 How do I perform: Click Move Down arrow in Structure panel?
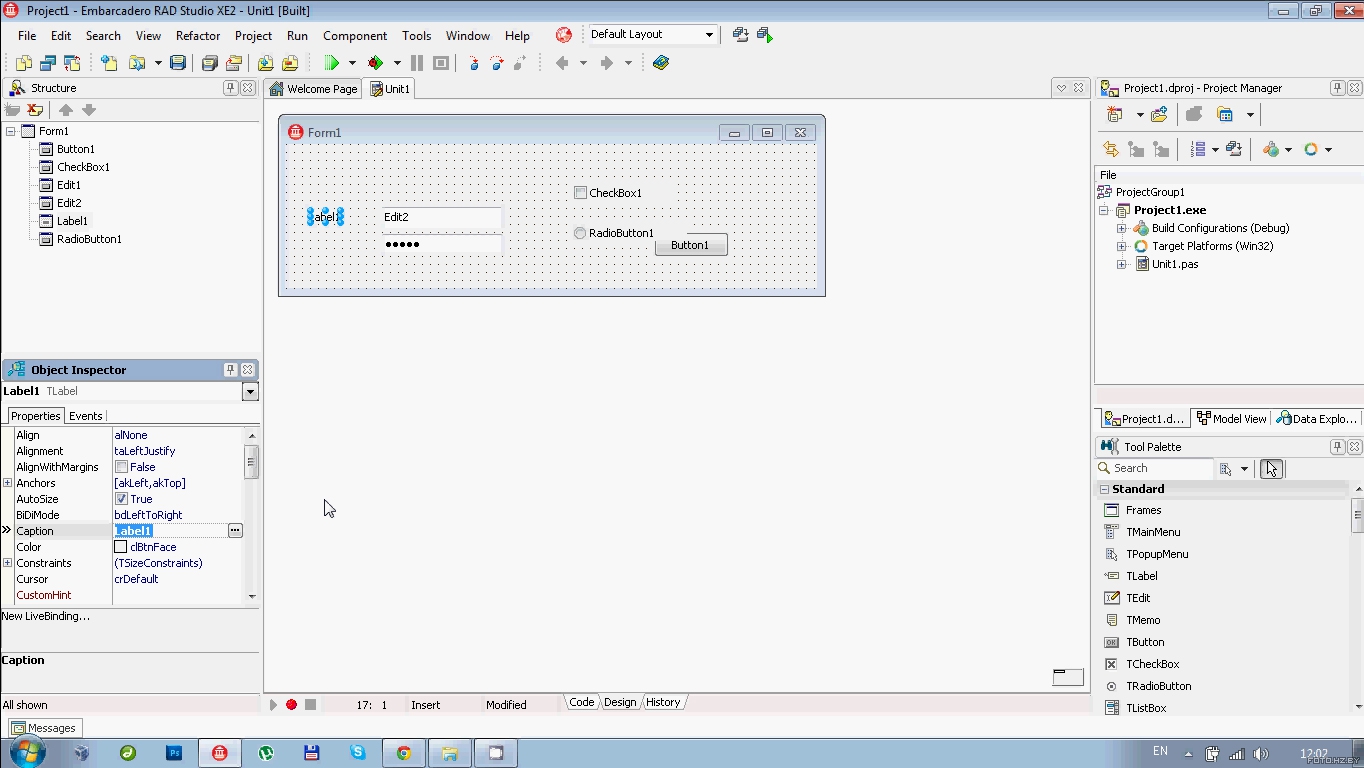point(89,110)
